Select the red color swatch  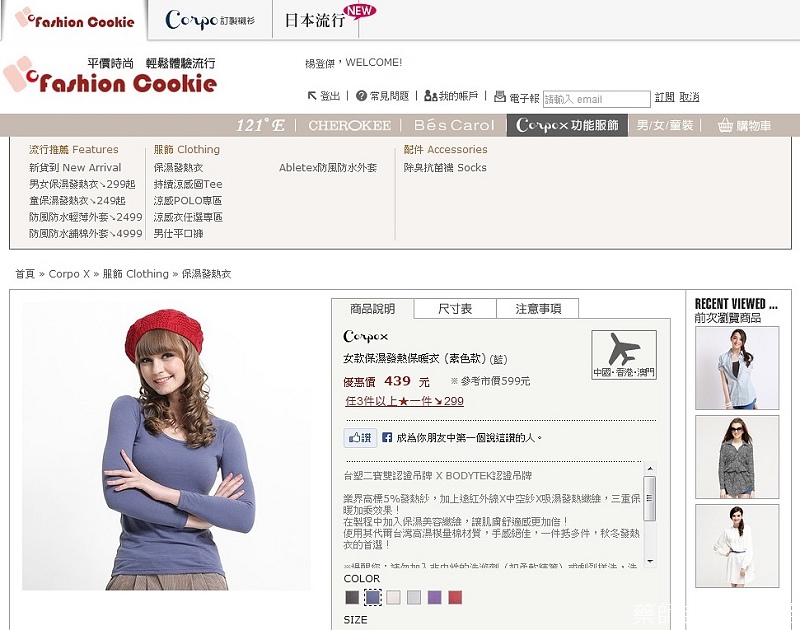(x=455, y=597)
